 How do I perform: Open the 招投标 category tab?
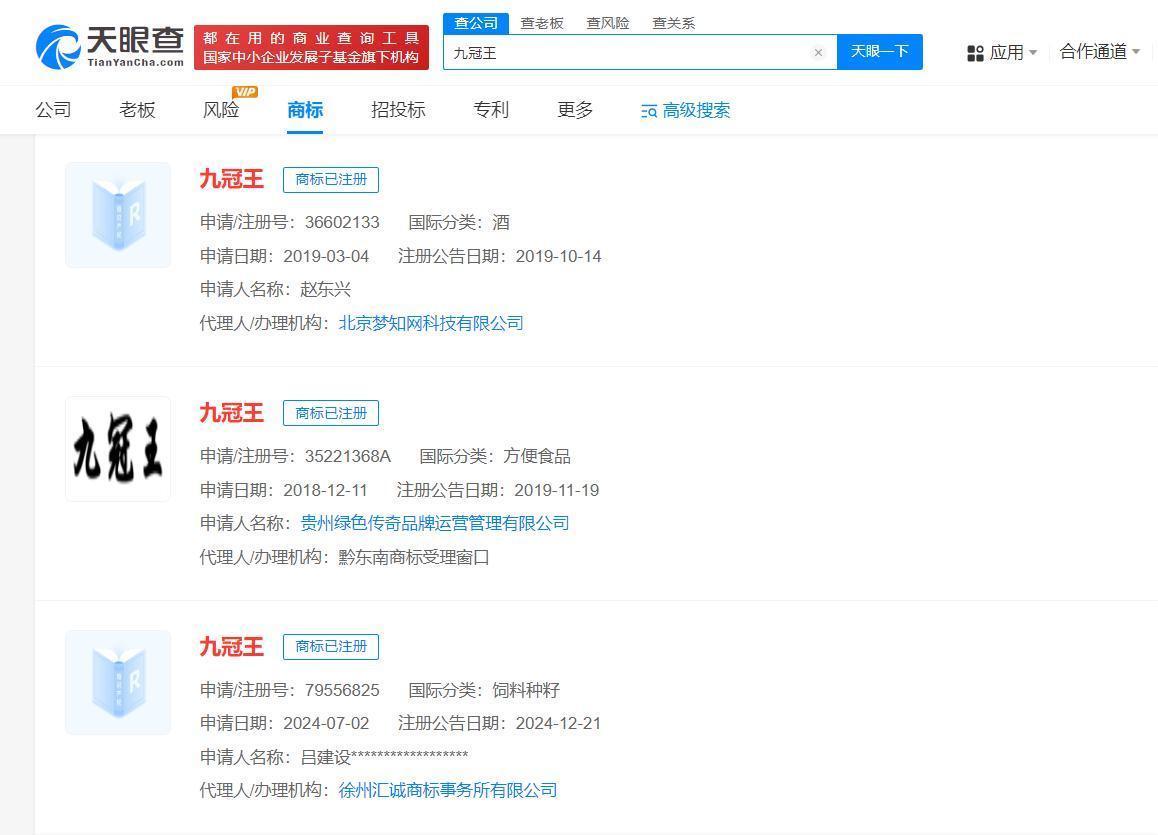(398, 110)
